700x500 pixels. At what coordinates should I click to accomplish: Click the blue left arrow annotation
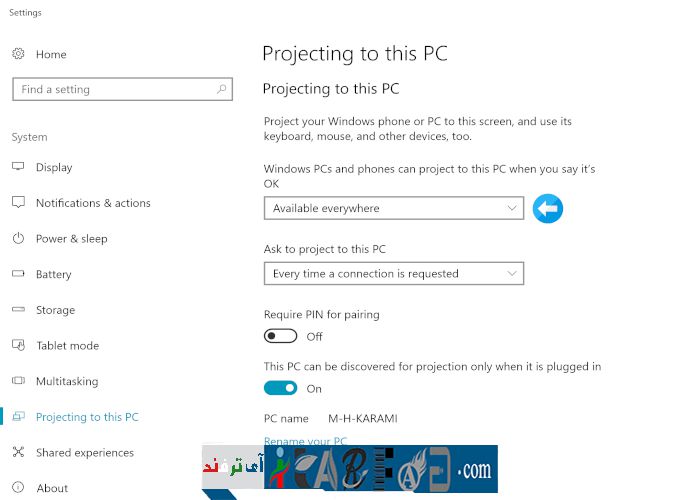[547, 208]
